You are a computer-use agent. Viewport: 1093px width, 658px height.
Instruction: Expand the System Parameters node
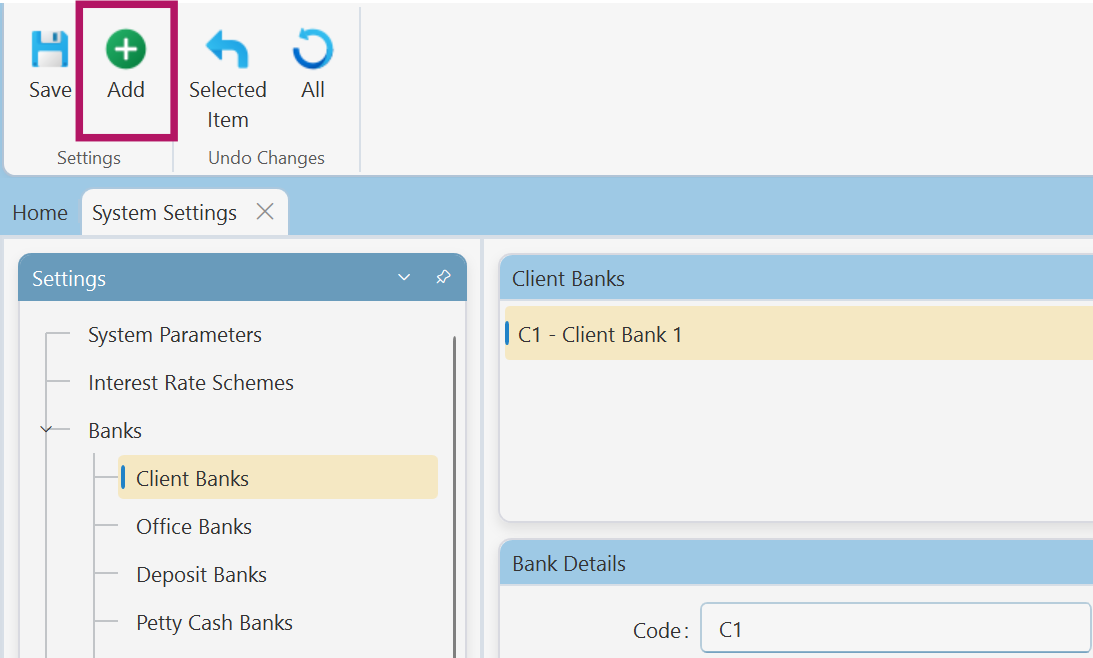(x=174, y=334)
